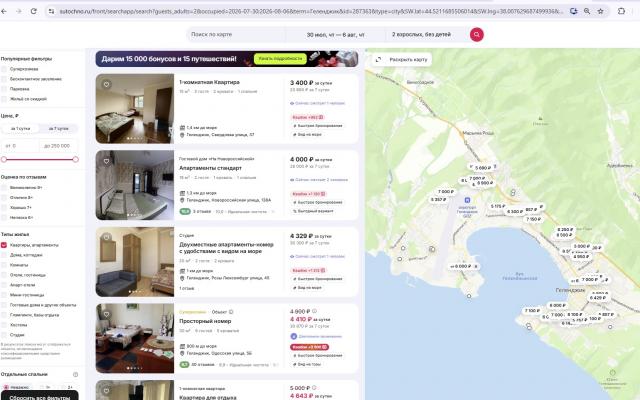Click info icon beside 4 900 ₽ price
This screenshot has height=400, width=640.
(x=314, y=311)
